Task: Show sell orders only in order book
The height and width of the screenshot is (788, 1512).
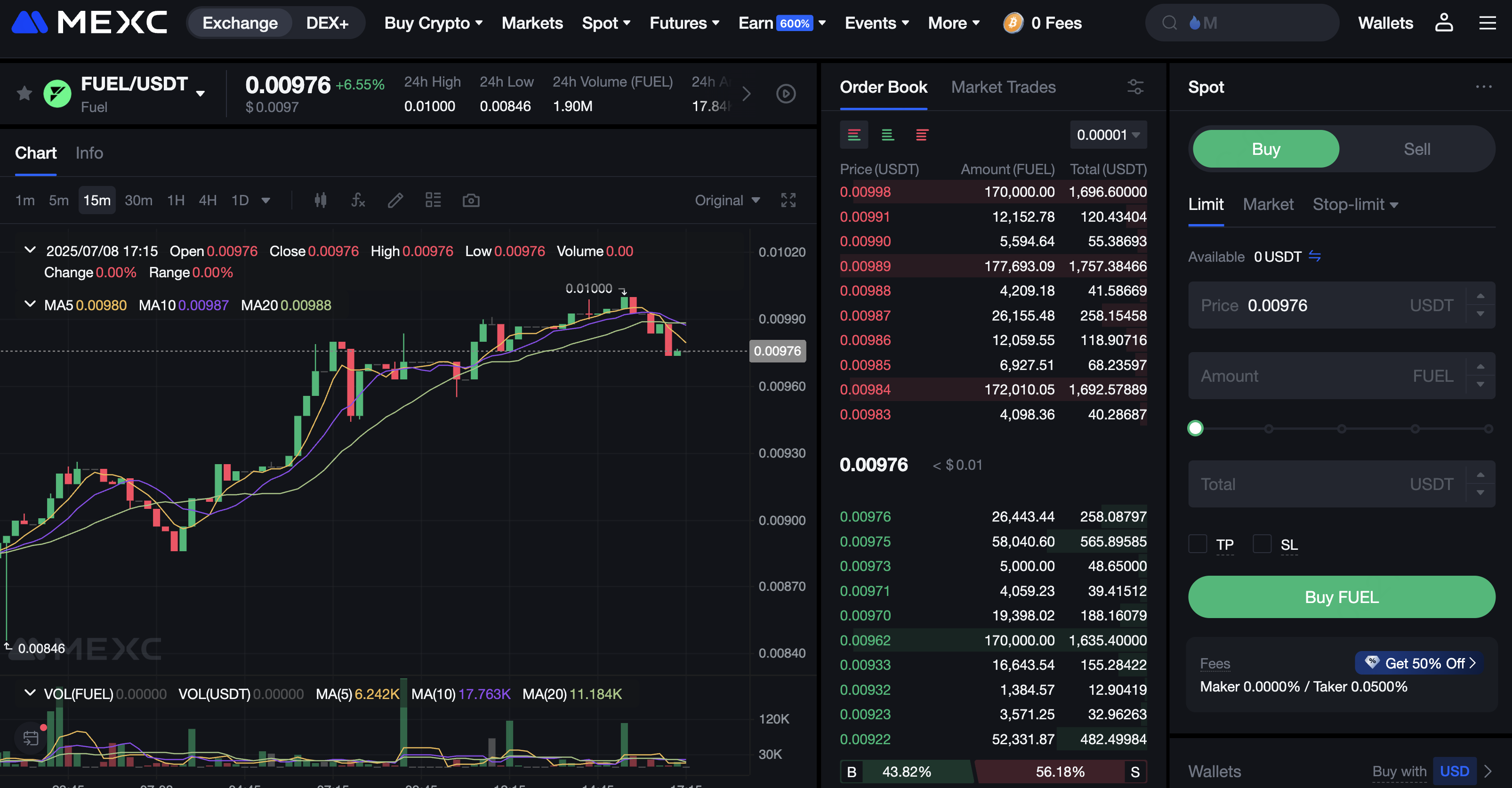Action: [x=922, y=136]
